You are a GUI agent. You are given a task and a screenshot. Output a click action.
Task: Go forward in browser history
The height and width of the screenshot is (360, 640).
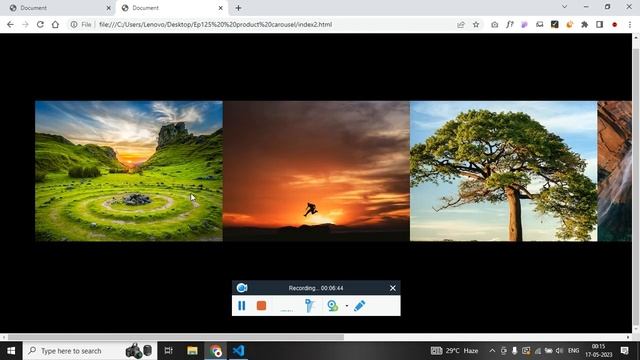(x=25, y=24)
